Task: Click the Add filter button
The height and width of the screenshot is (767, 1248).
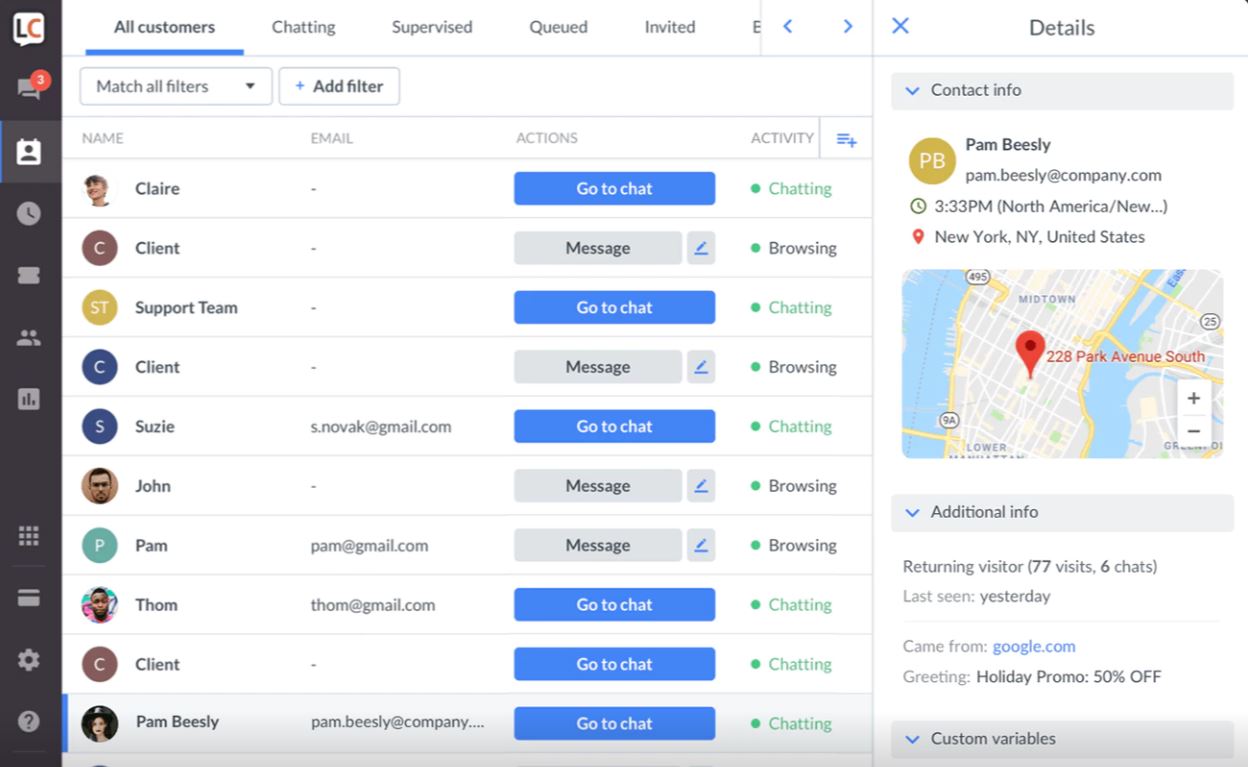Action: [x=339, y=86]
